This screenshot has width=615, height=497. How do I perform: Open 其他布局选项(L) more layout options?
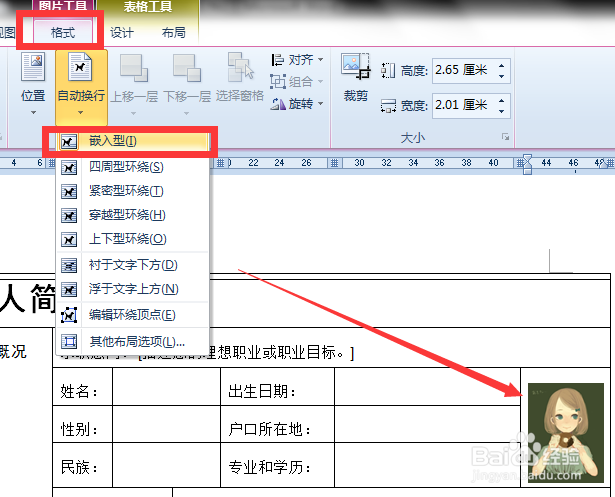pyautogui.click(x=133, y=342)
